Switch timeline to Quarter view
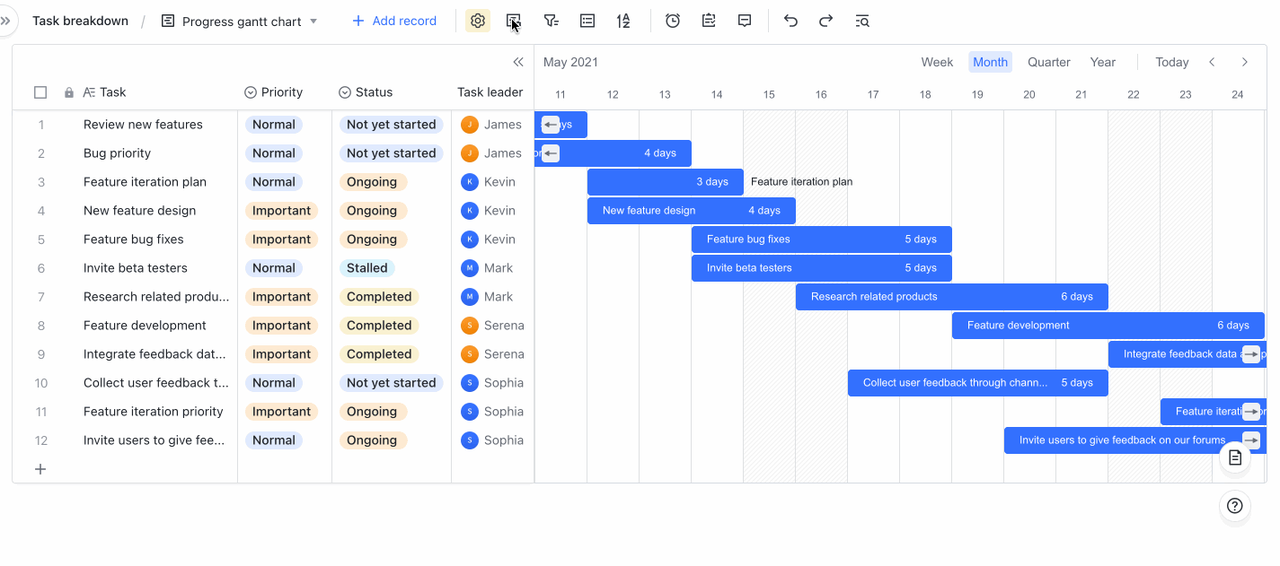Viewport: 1280px width, 566px height. [1049, 62]
